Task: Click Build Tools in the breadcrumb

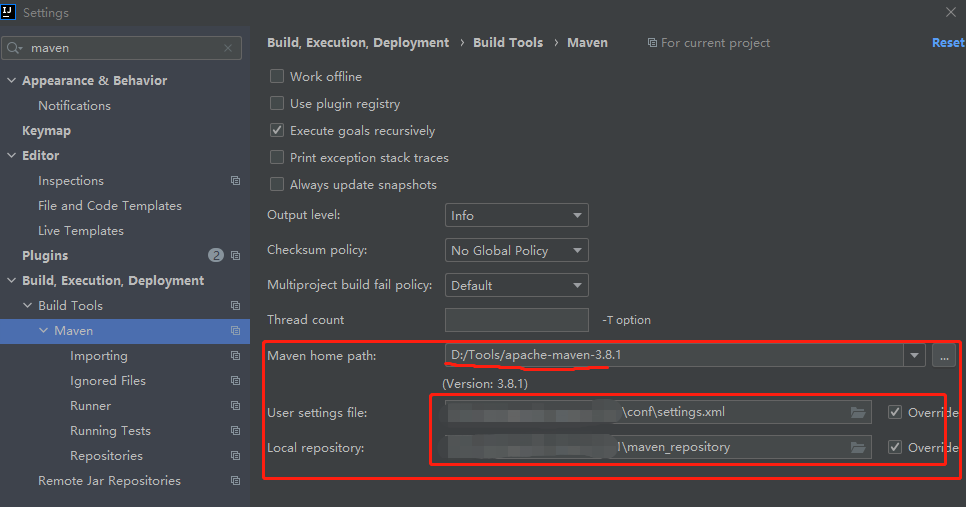Action: [508, 43]
